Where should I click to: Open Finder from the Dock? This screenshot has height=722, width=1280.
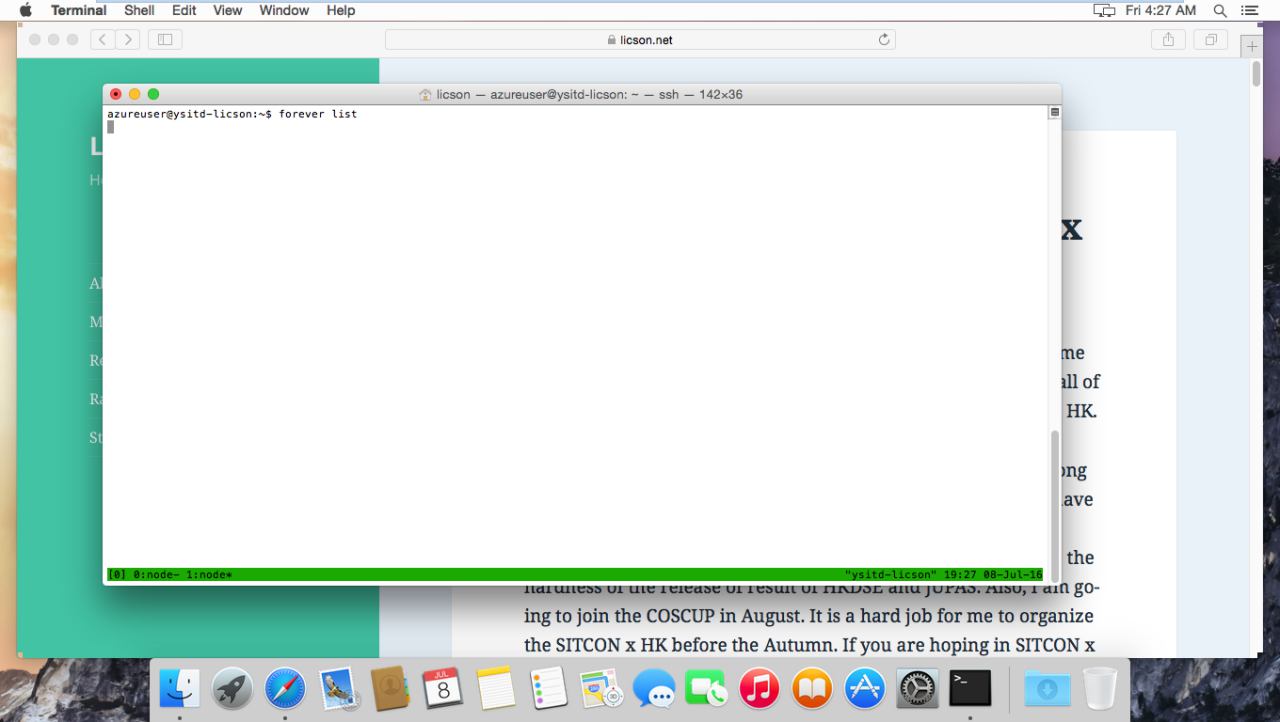pos(181,688)
